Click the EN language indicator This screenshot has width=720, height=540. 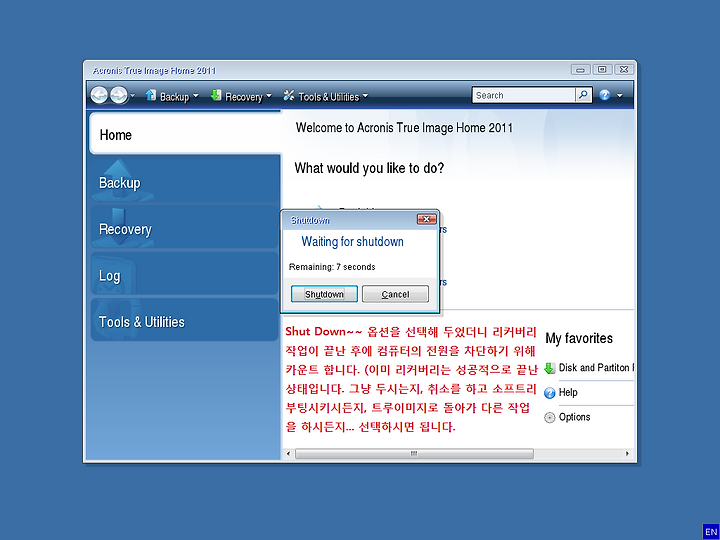coord(710,532)
